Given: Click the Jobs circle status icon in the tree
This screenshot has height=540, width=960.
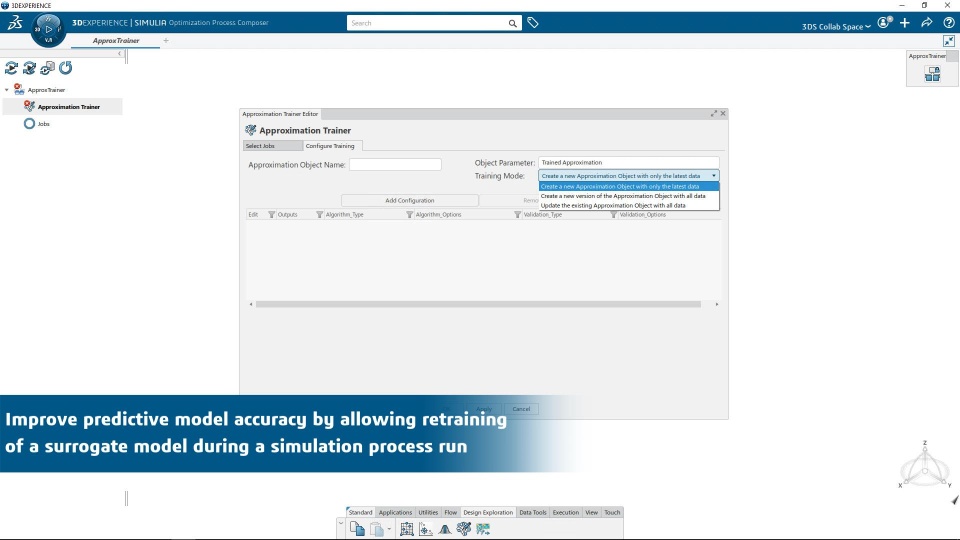Looking at the screenshot, I should [x=29, y=124].
